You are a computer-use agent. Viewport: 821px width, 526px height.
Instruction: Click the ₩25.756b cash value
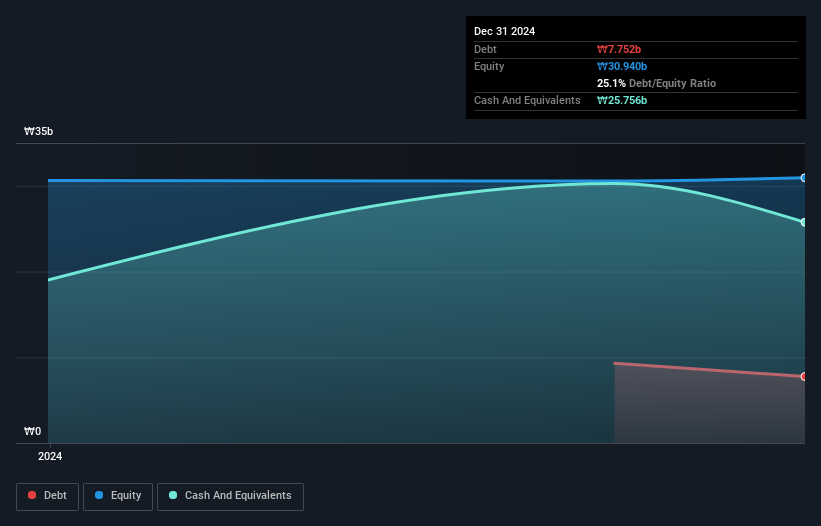click(622, 100)
